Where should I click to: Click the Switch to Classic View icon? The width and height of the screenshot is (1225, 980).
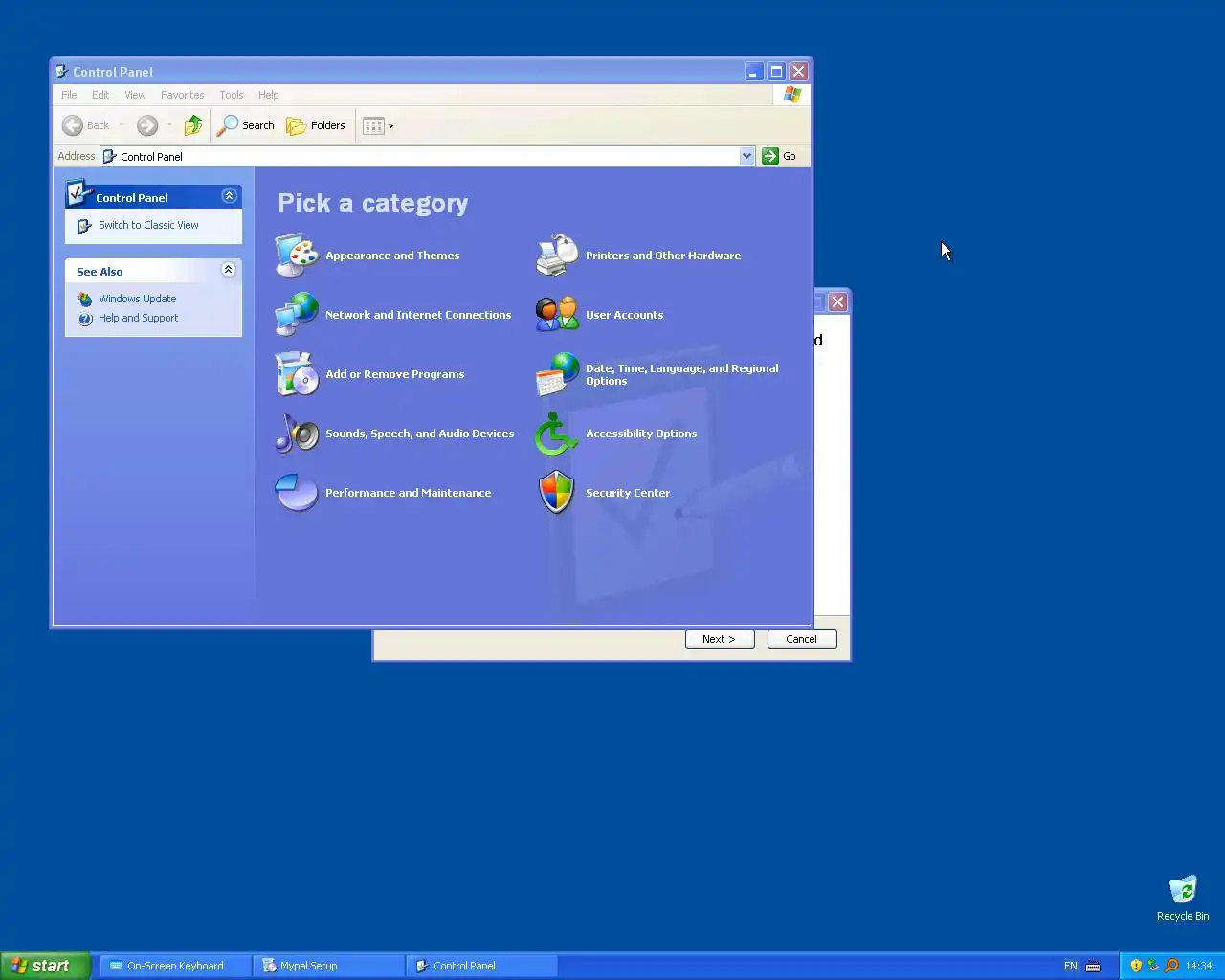coord(85,226)
